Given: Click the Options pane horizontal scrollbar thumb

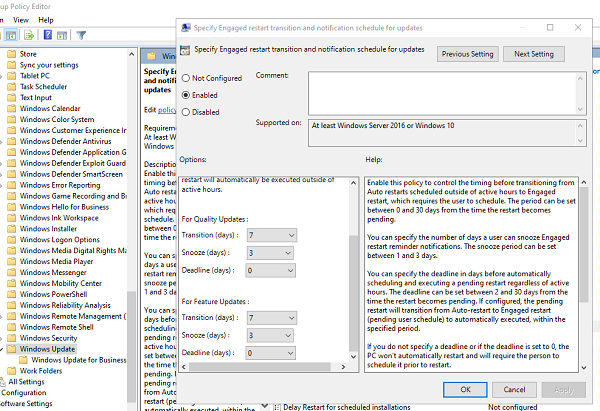Looking at the screenshot, I should coord(260,367).
